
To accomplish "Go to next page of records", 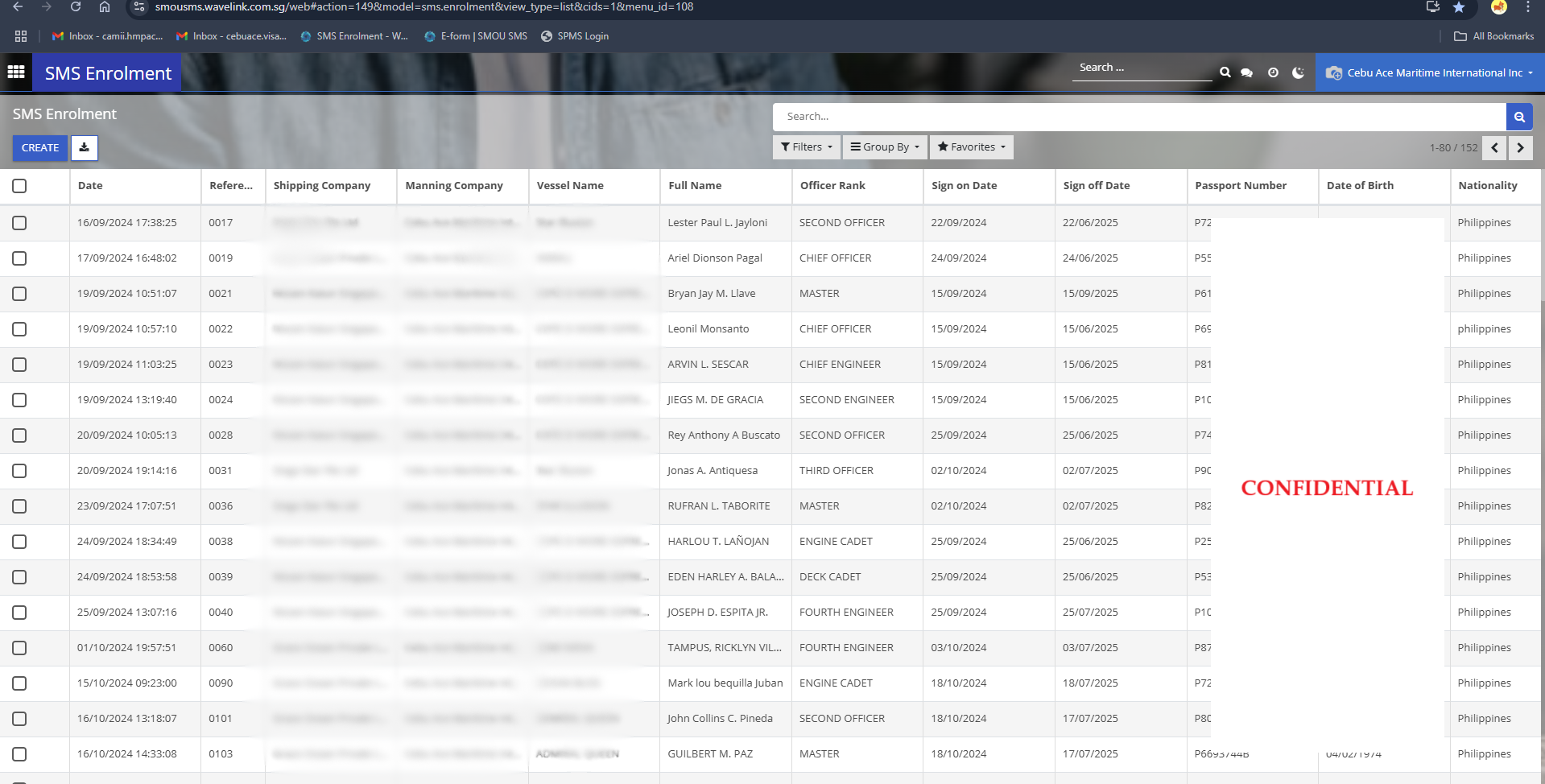I will pyautogui.click(x=1520, y=148).
